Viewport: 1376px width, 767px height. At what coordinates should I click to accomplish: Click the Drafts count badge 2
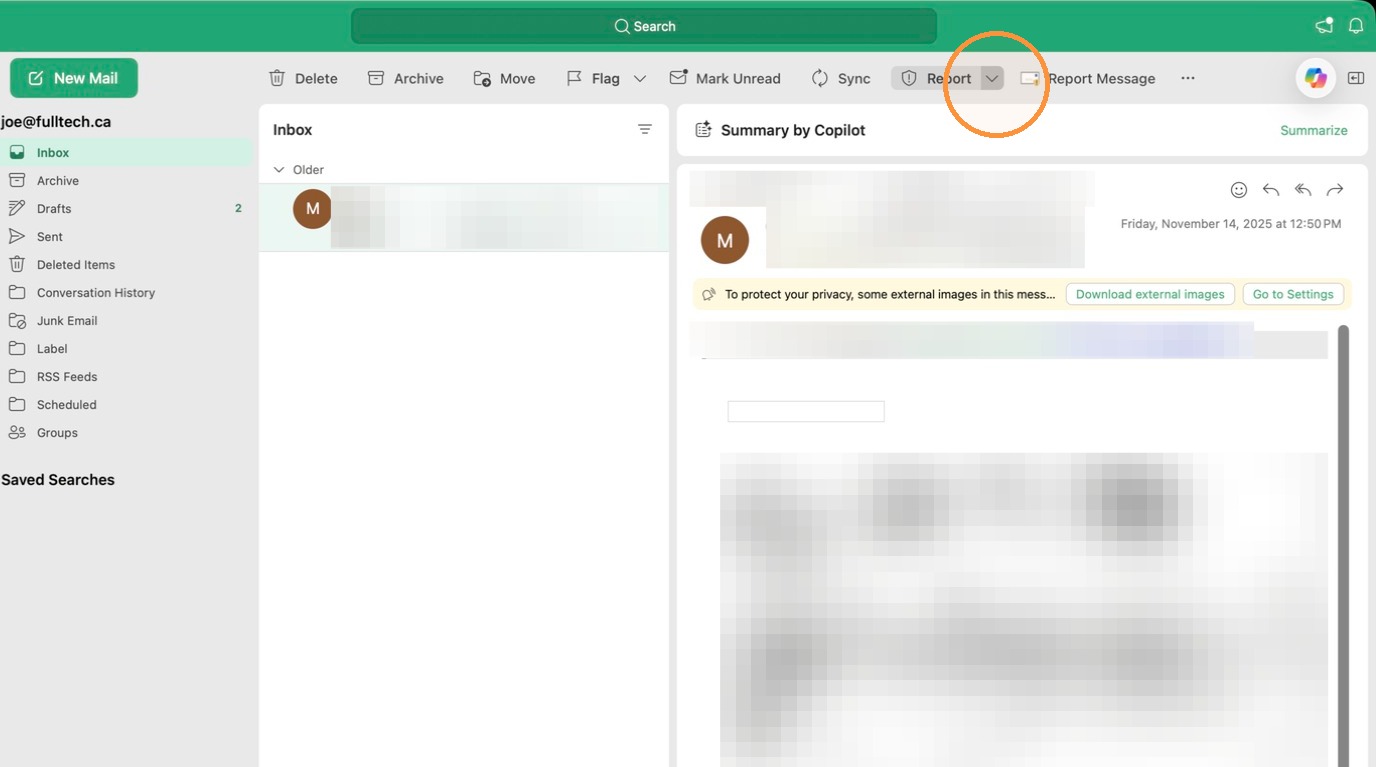[238, 209]
